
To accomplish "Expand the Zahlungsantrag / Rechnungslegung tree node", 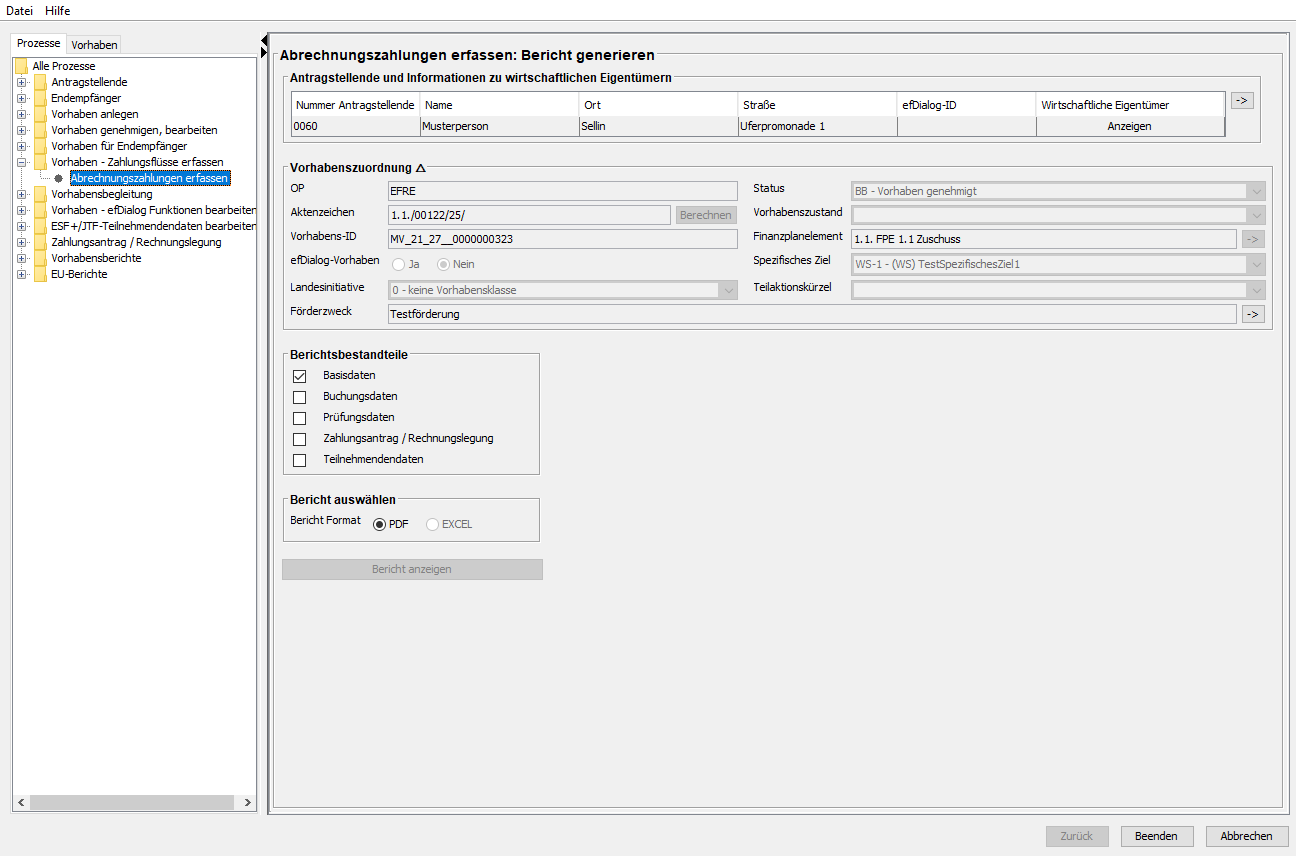I will [21, 242].
